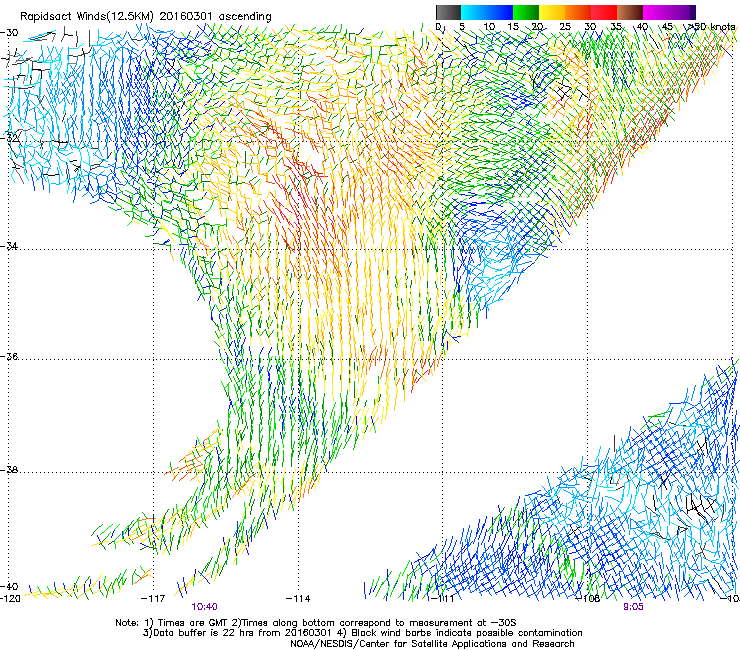Click the '10' knots legend label

pos(489,27)
